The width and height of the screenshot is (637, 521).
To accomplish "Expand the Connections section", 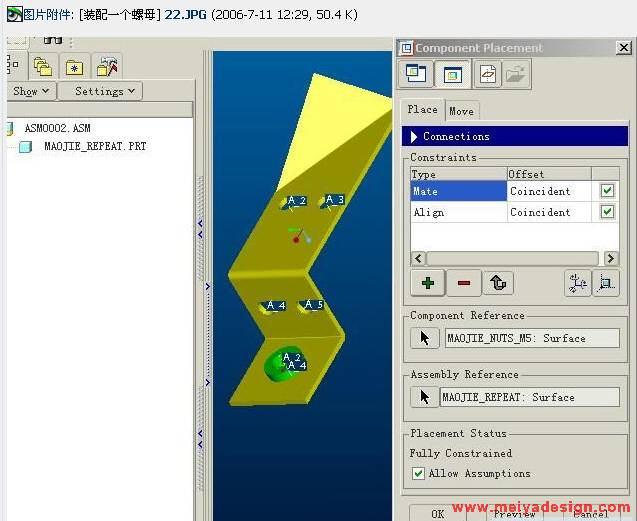I will [x=514, y=136].
